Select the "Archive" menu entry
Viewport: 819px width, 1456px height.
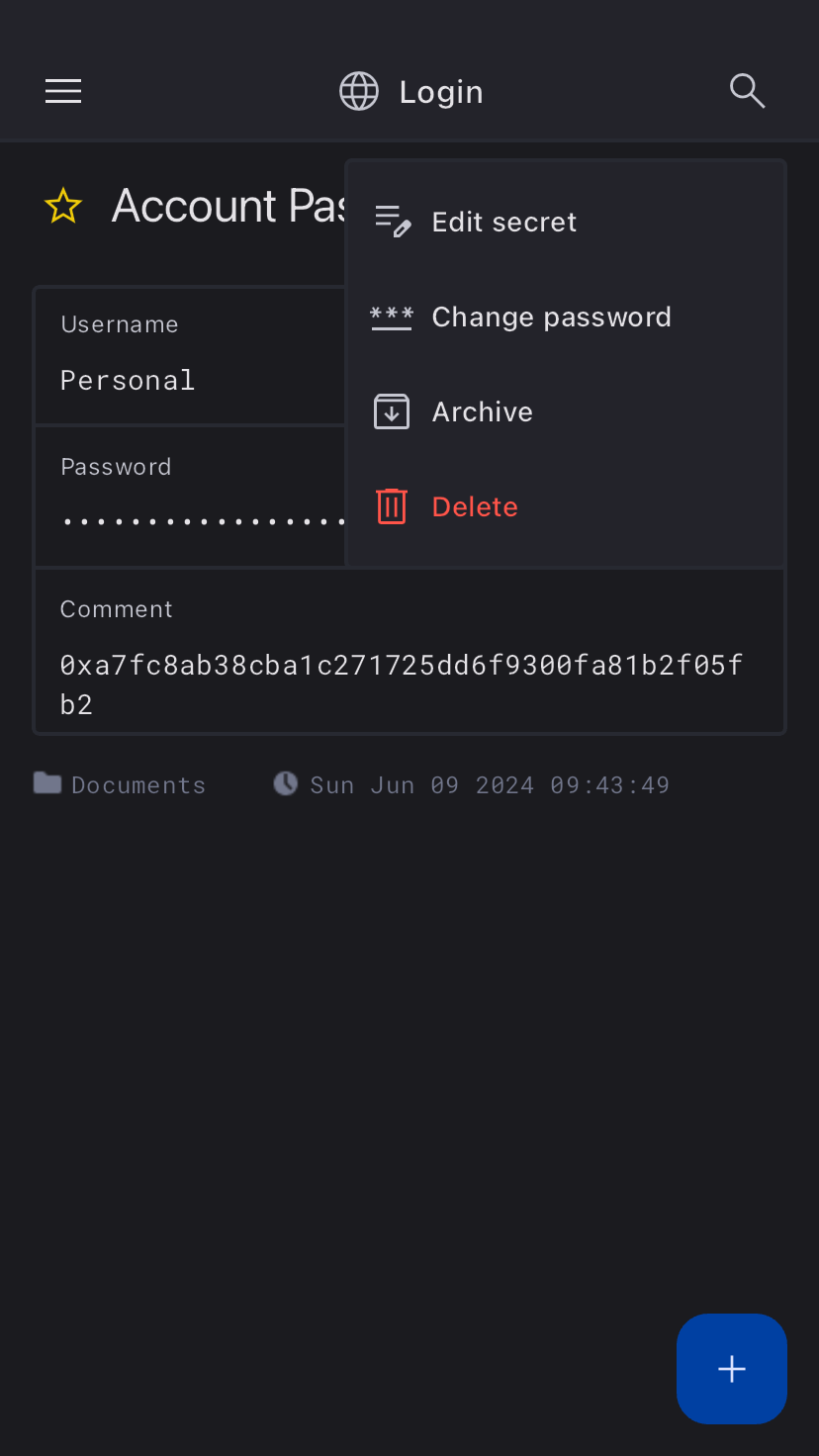(x=482, y=411)
